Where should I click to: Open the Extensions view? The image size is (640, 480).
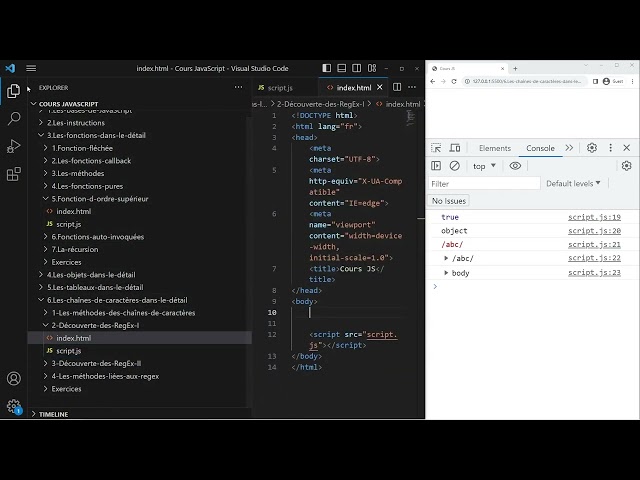click(13, 174)
